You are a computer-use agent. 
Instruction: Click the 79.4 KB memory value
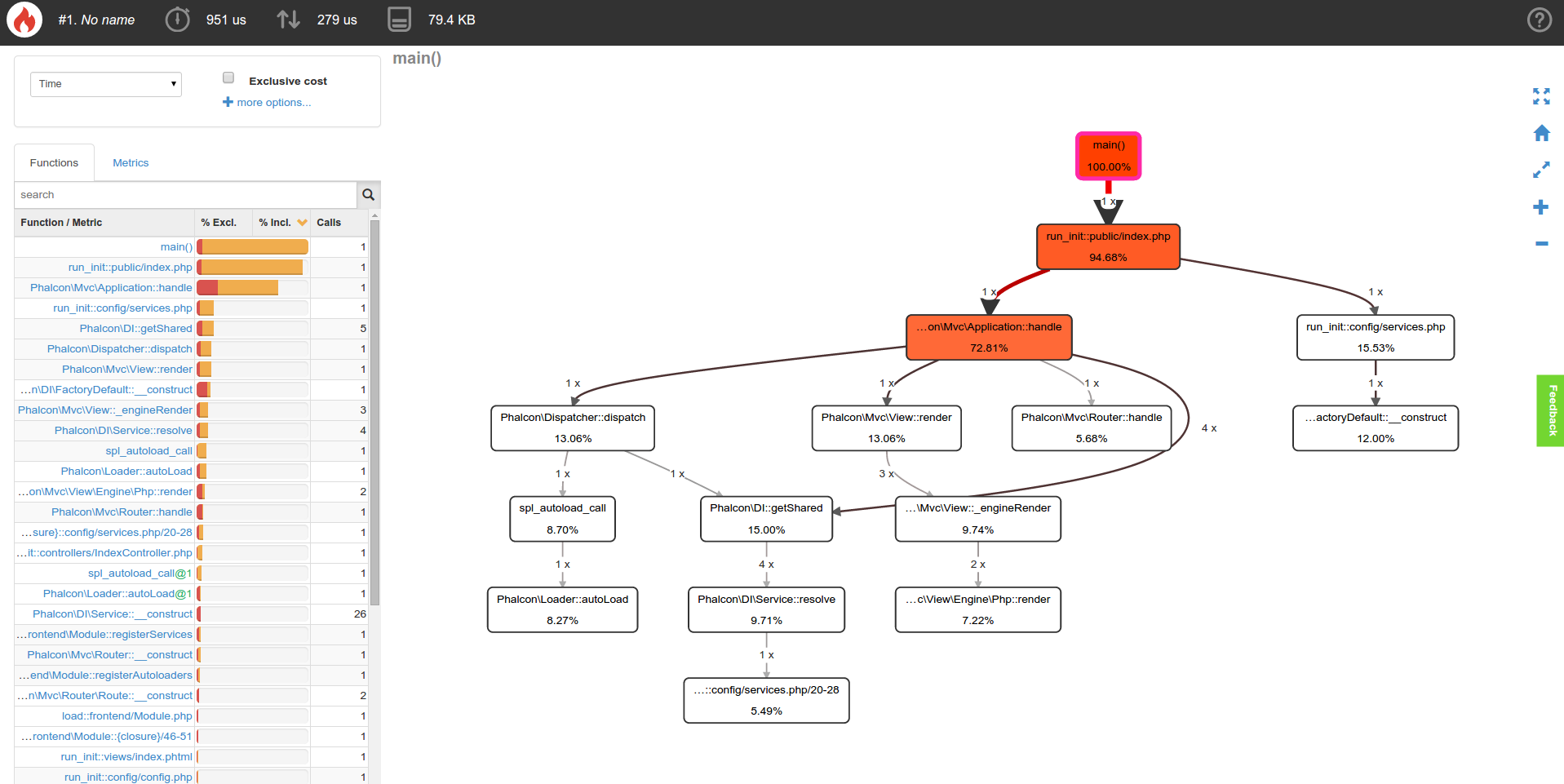pyautogui.click(x=451, y=20)
